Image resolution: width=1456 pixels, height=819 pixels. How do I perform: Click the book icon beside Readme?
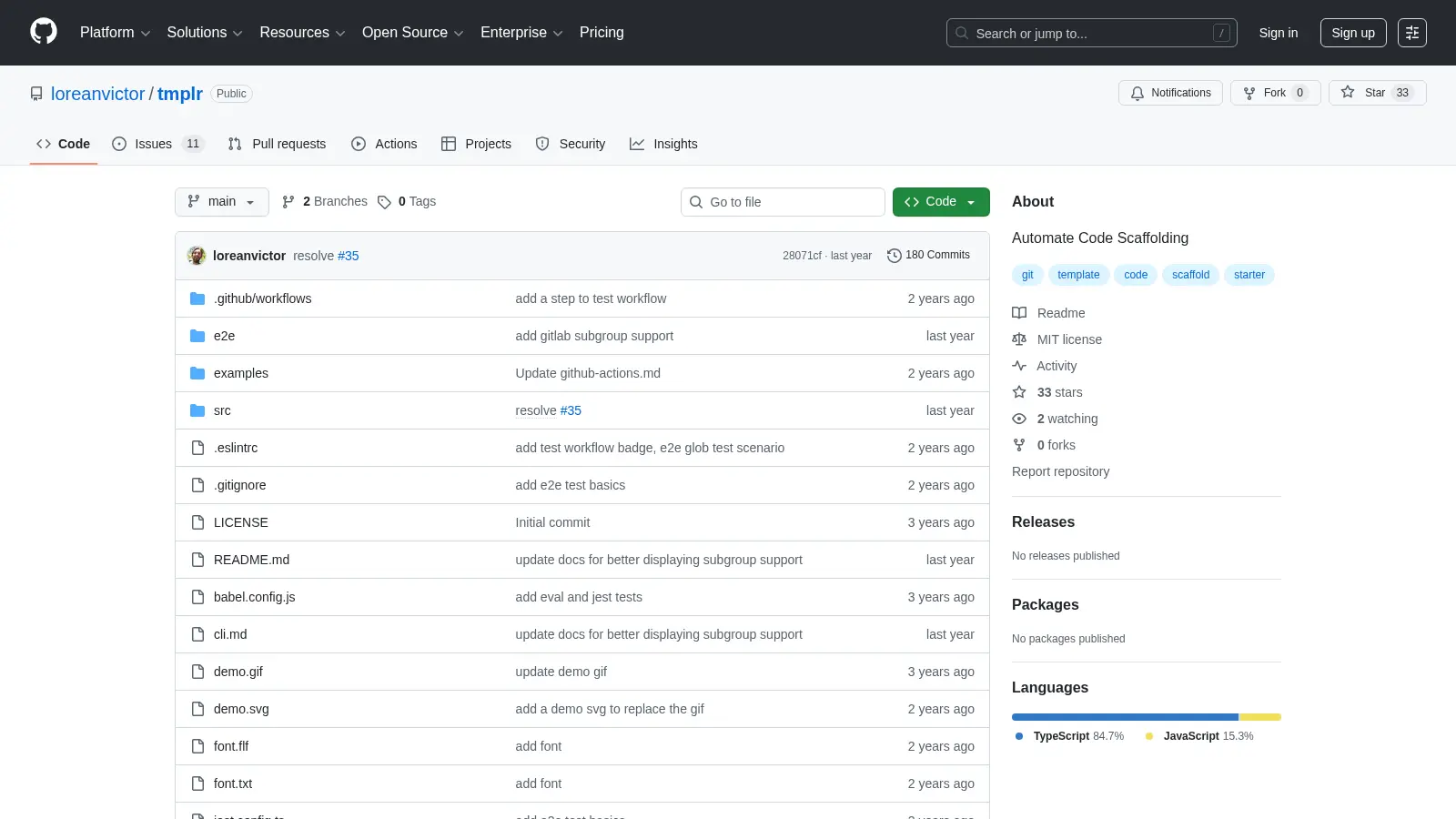(1019, 313)
